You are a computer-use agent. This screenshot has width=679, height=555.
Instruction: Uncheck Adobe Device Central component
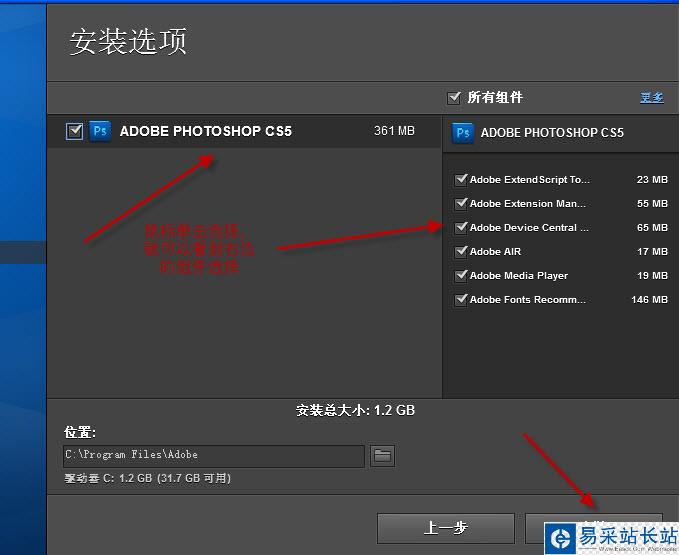[460, 227]
